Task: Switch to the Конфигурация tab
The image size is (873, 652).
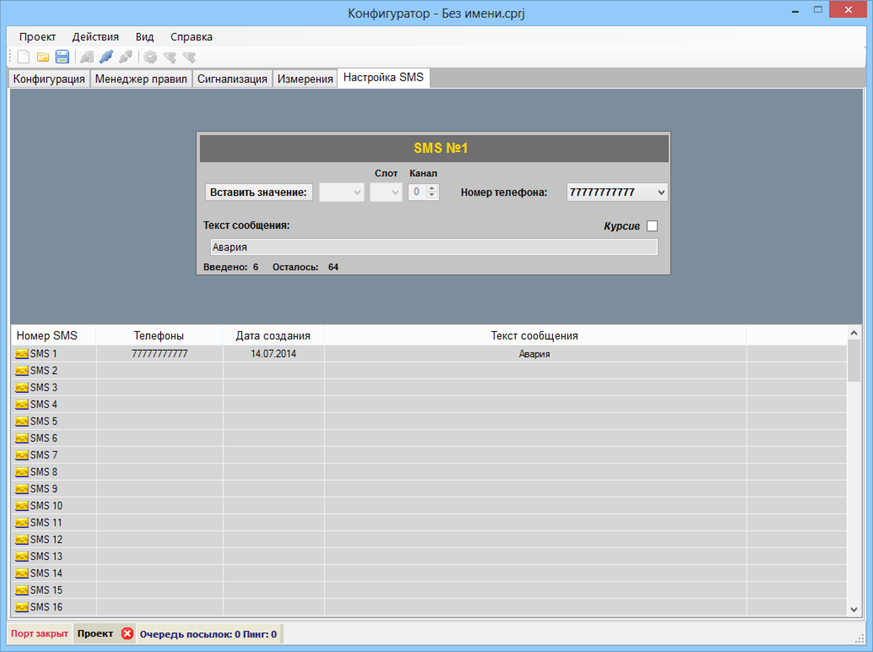Action: tap(49, 79)
